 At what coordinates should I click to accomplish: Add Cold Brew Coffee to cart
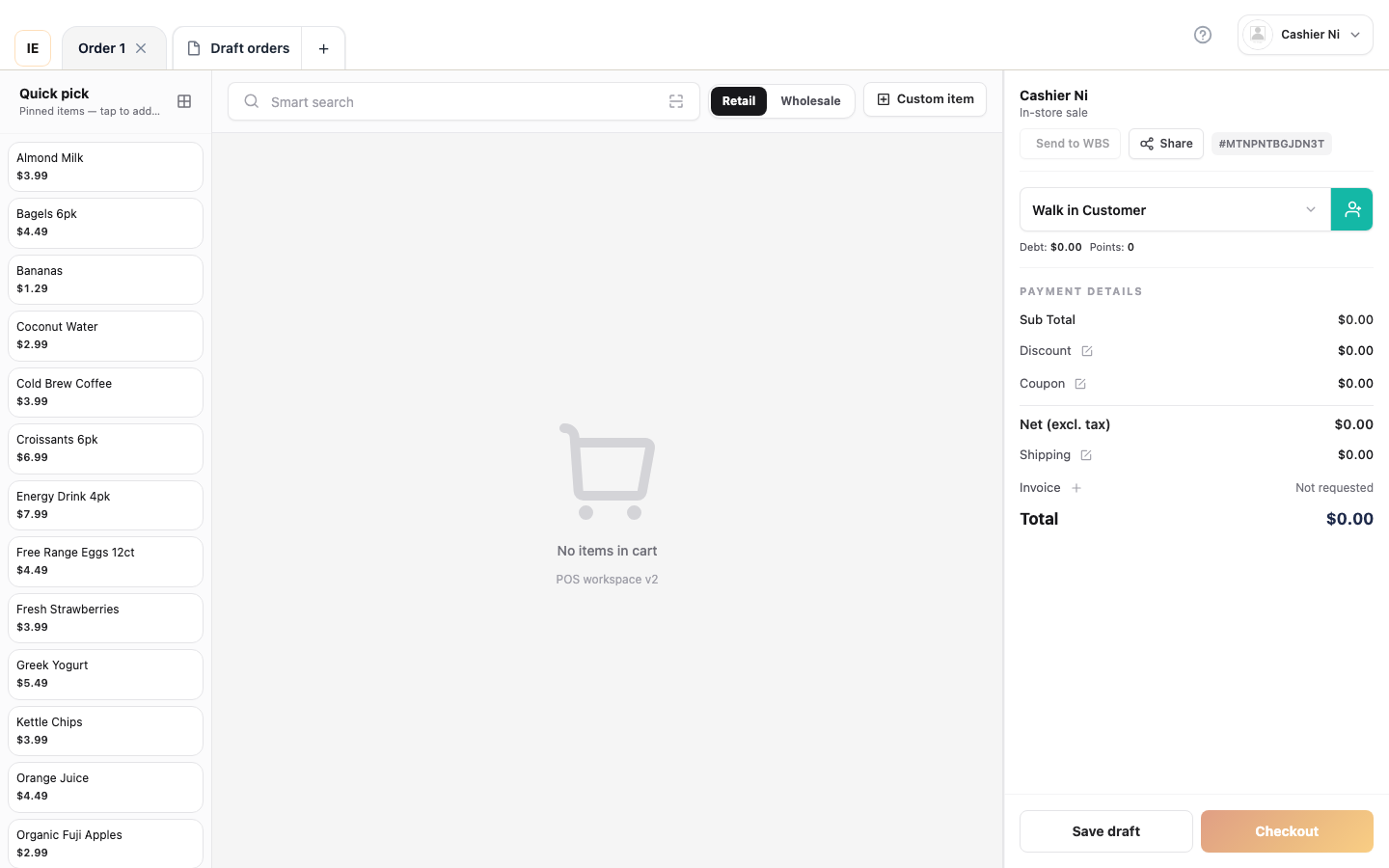[105, 393]
